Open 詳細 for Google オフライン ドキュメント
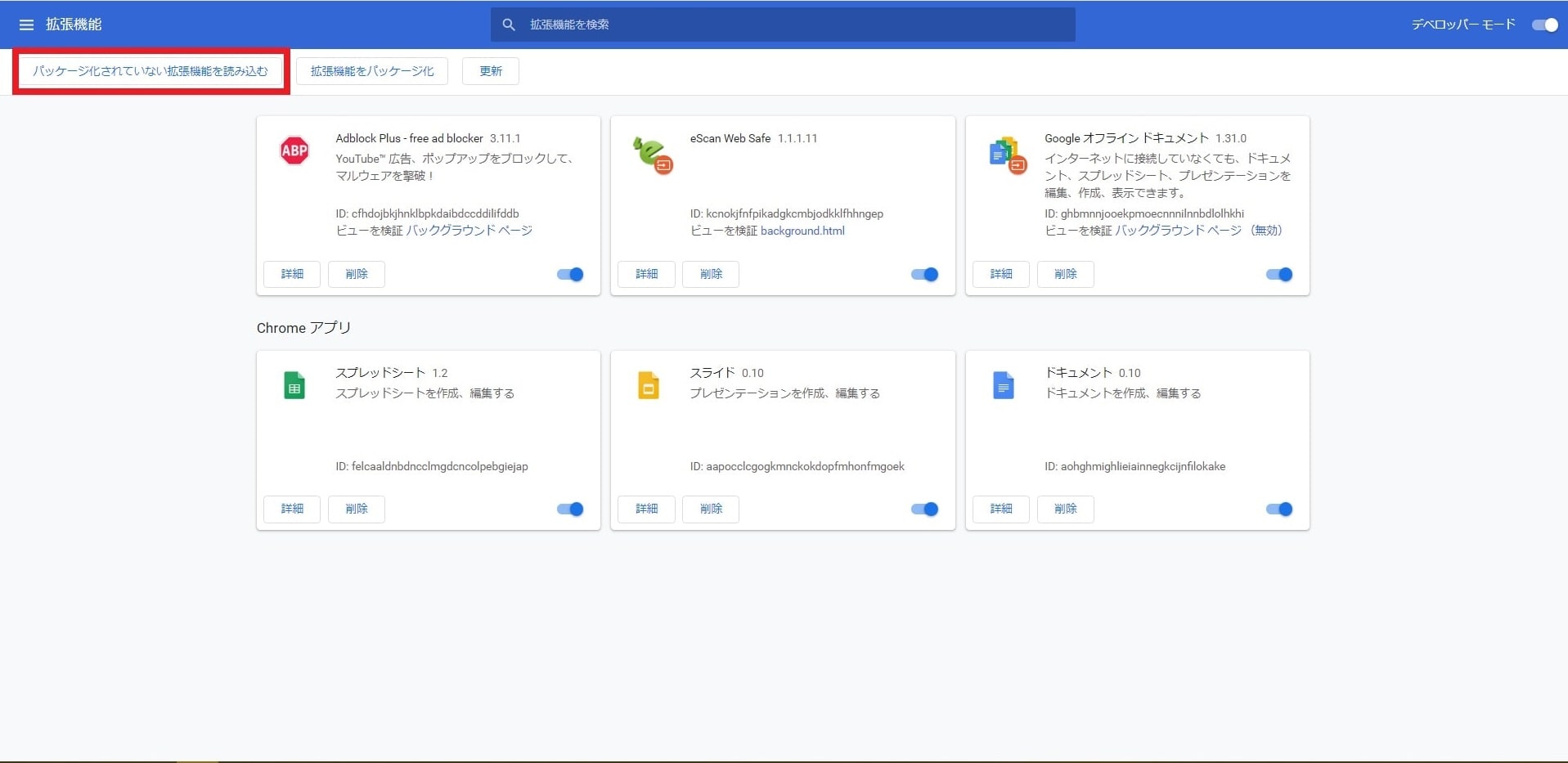 tap(1001, 274)
